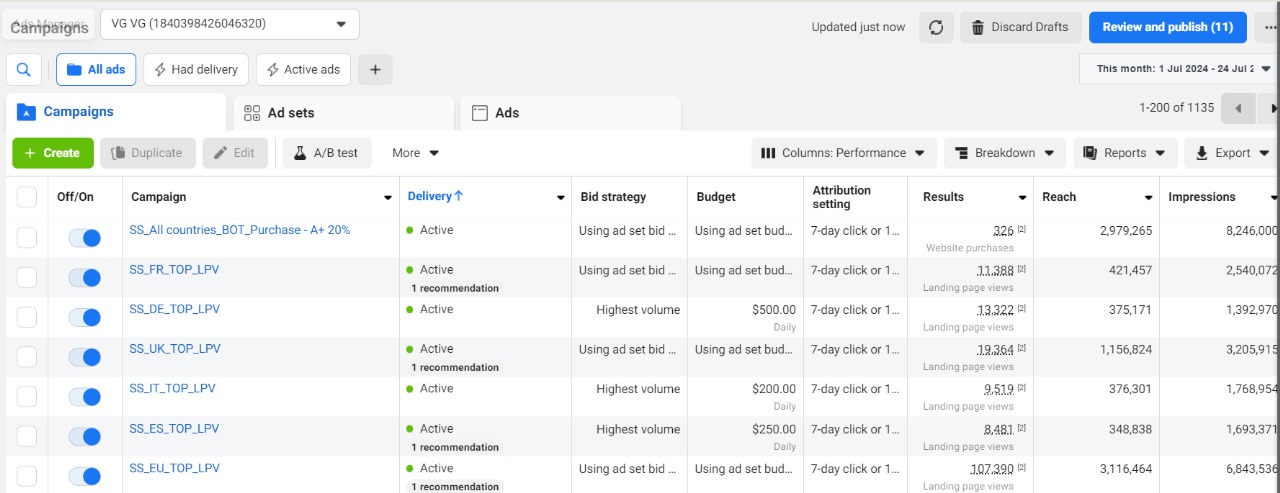Click the search magnifier icon
This screenshot has width=1280, height=493.
24,70
